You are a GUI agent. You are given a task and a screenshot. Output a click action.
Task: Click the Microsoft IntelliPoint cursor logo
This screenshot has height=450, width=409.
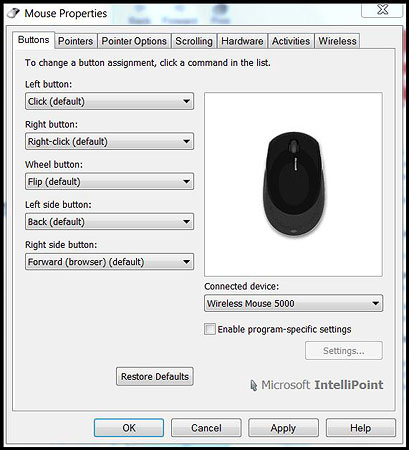254,385
